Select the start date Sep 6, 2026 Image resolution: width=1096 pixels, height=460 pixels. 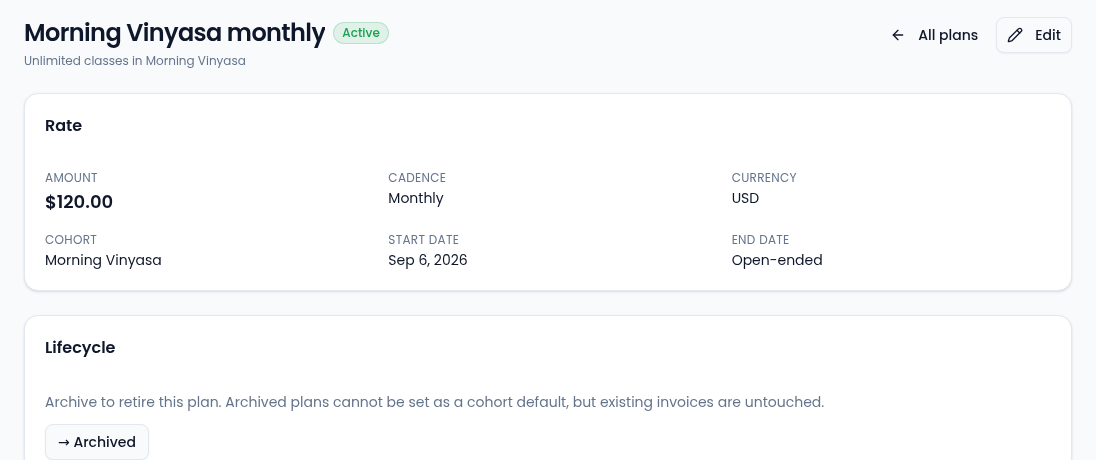(x=428, y=260)
